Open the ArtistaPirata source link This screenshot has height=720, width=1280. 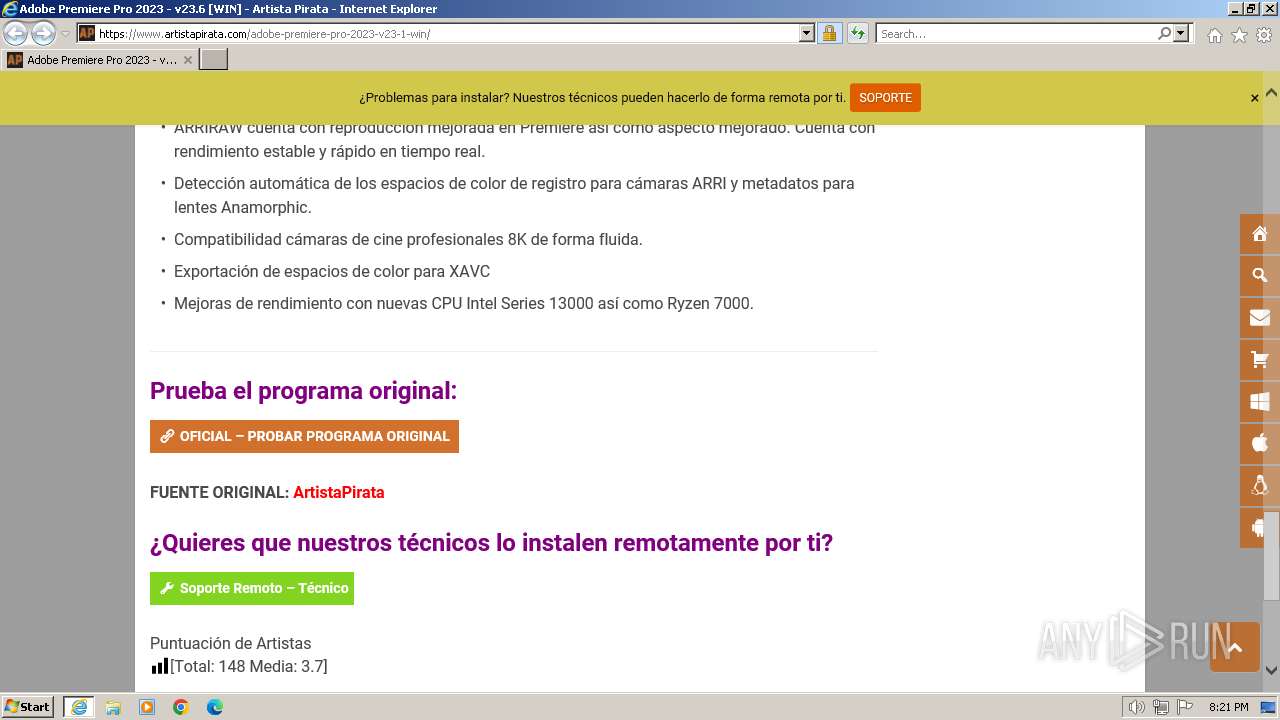(338, 492)
